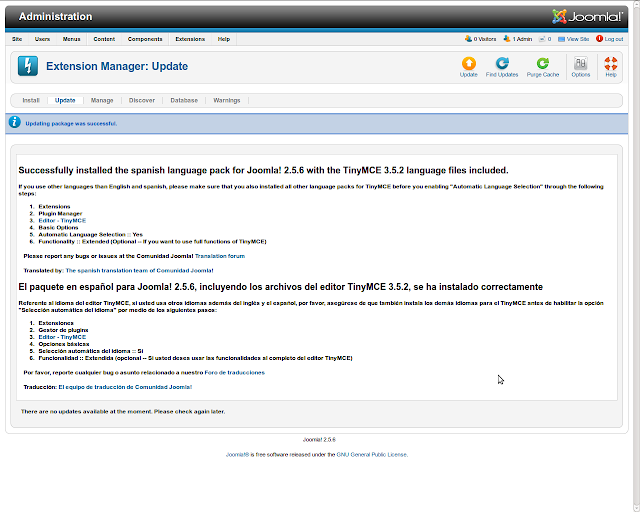
Task: Click 'Joomla! 2.5.6' footer version text
Action: 319,440
